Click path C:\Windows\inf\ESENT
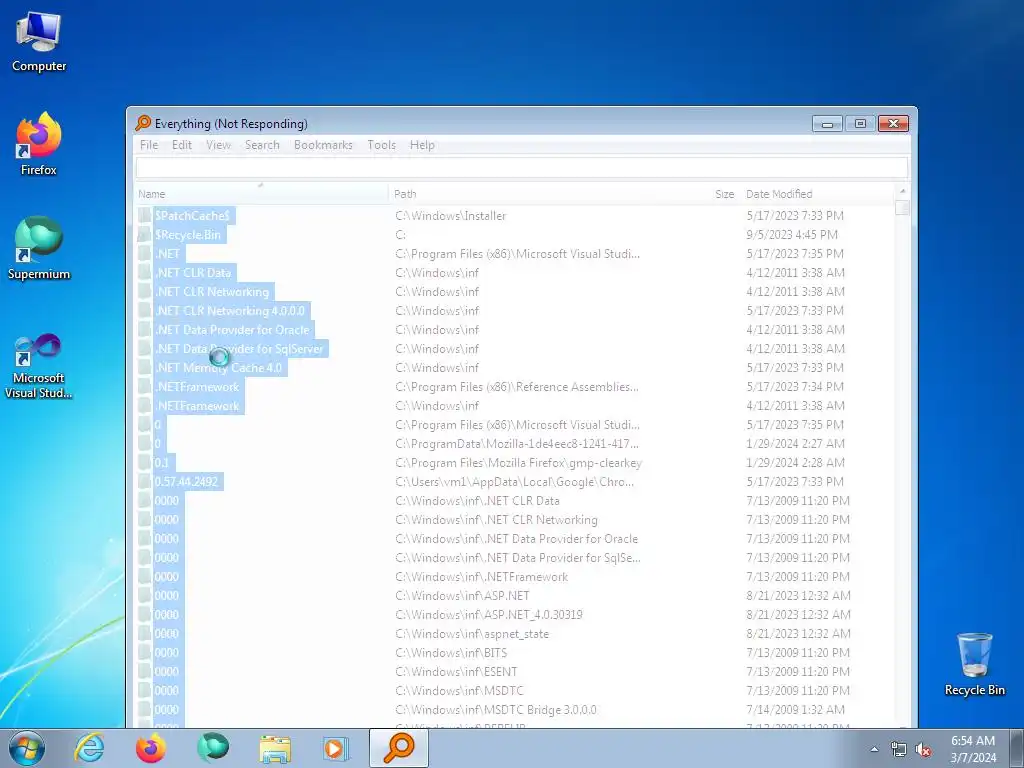Image resolution: width=1024 pixels, height=768 pixels. (456, 671)
